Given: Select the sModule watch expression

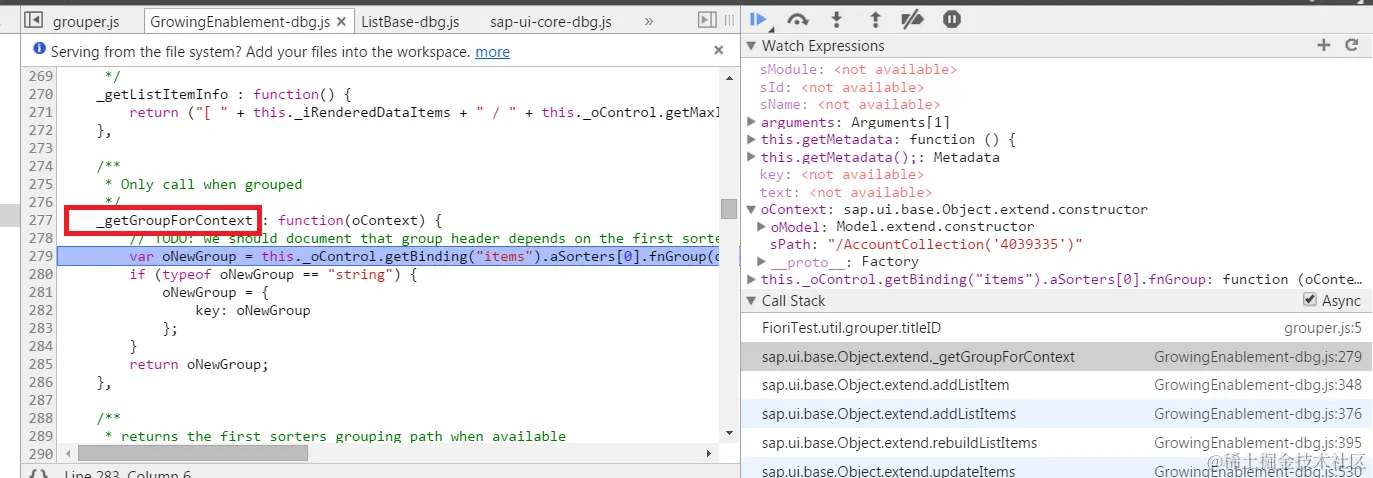Looking at the screenshot, I should (x=858, y=70).
